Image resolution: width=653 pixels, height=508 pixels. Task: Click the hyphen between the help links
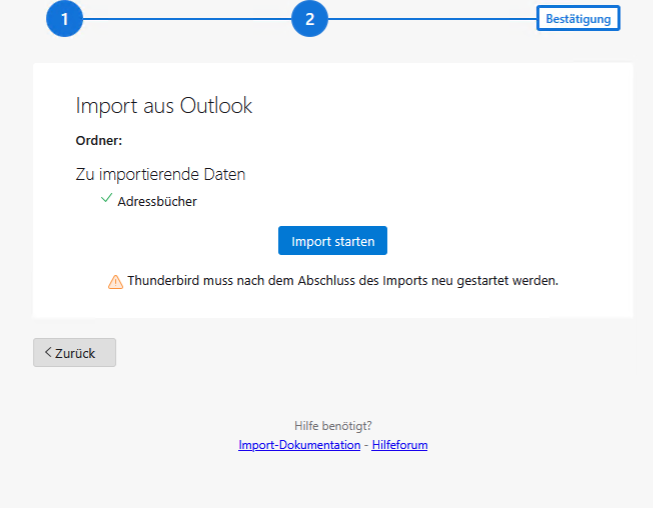pos(366,445)
